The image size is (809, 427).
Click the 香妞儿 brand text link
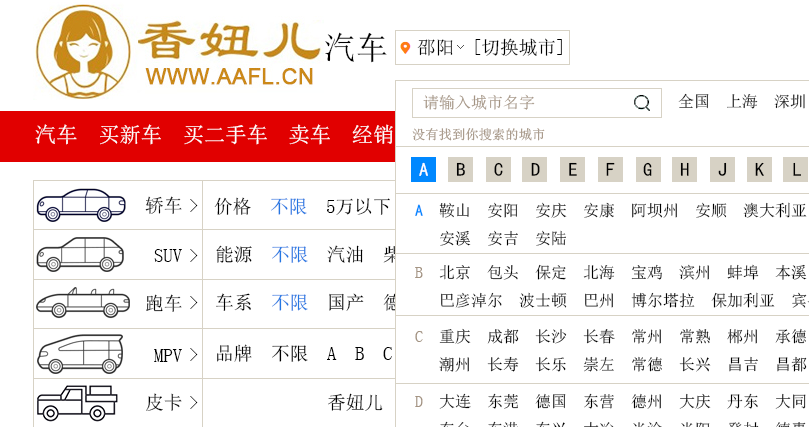tap(355, 403)
